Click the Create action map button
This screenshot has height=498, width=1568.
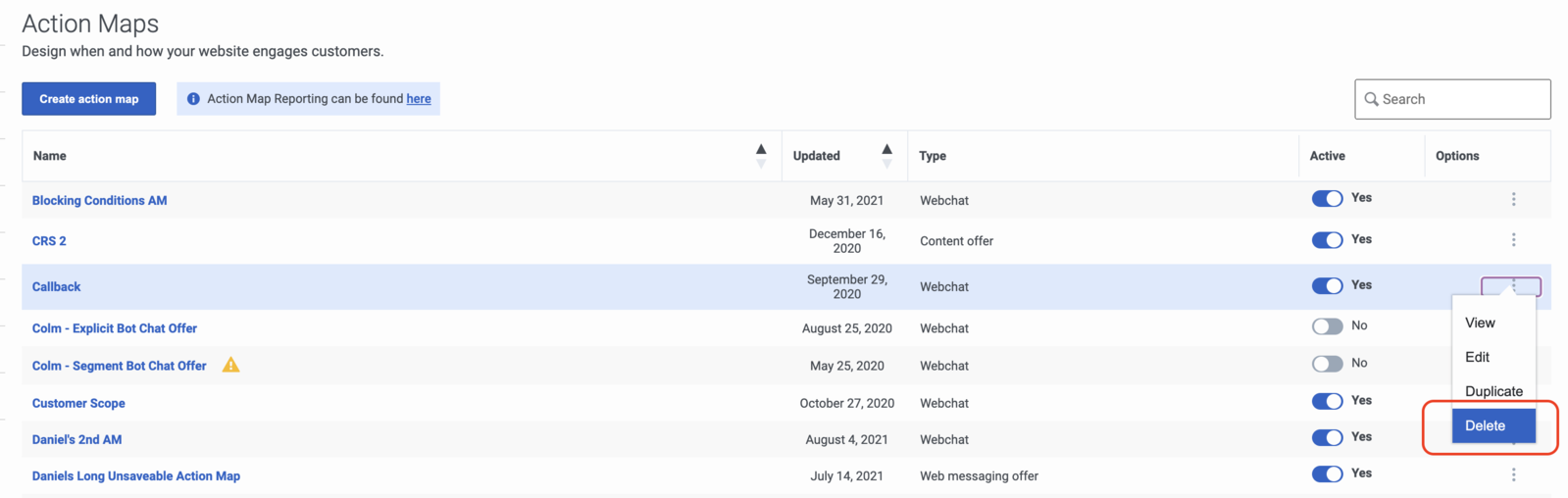tap(89, 99)
